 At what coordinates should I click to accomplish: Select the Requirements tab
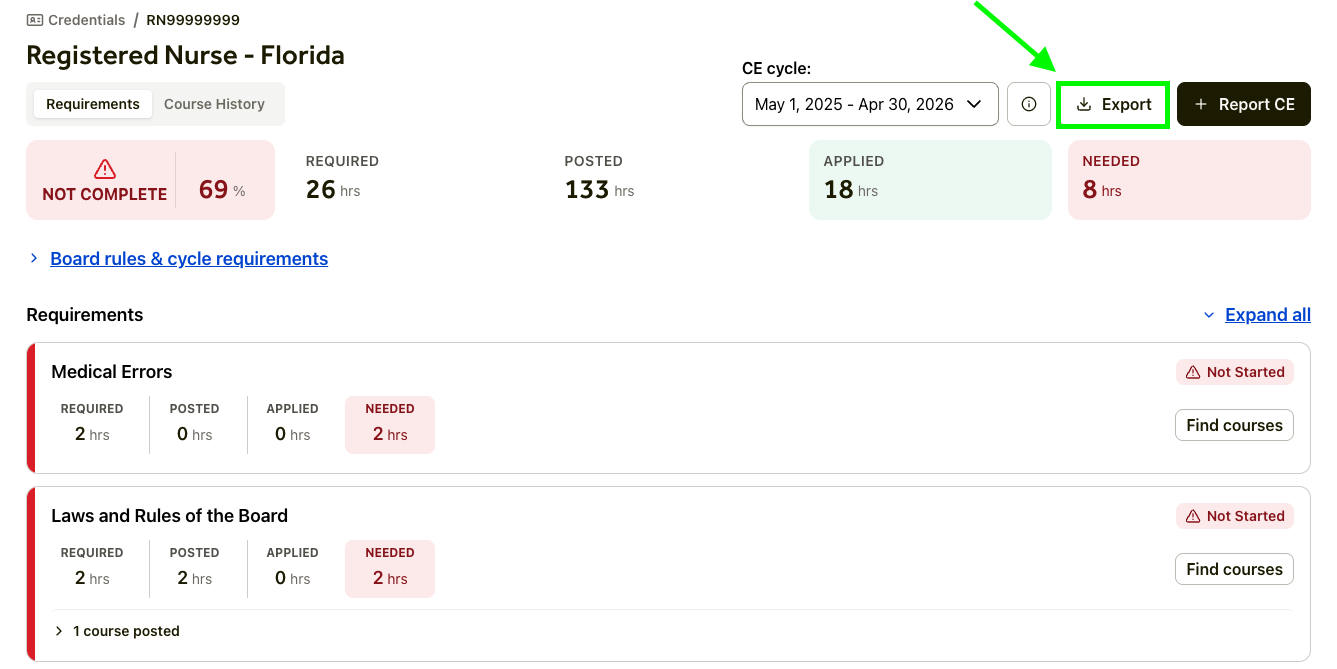pyautogui.click(x=93, y=104)
